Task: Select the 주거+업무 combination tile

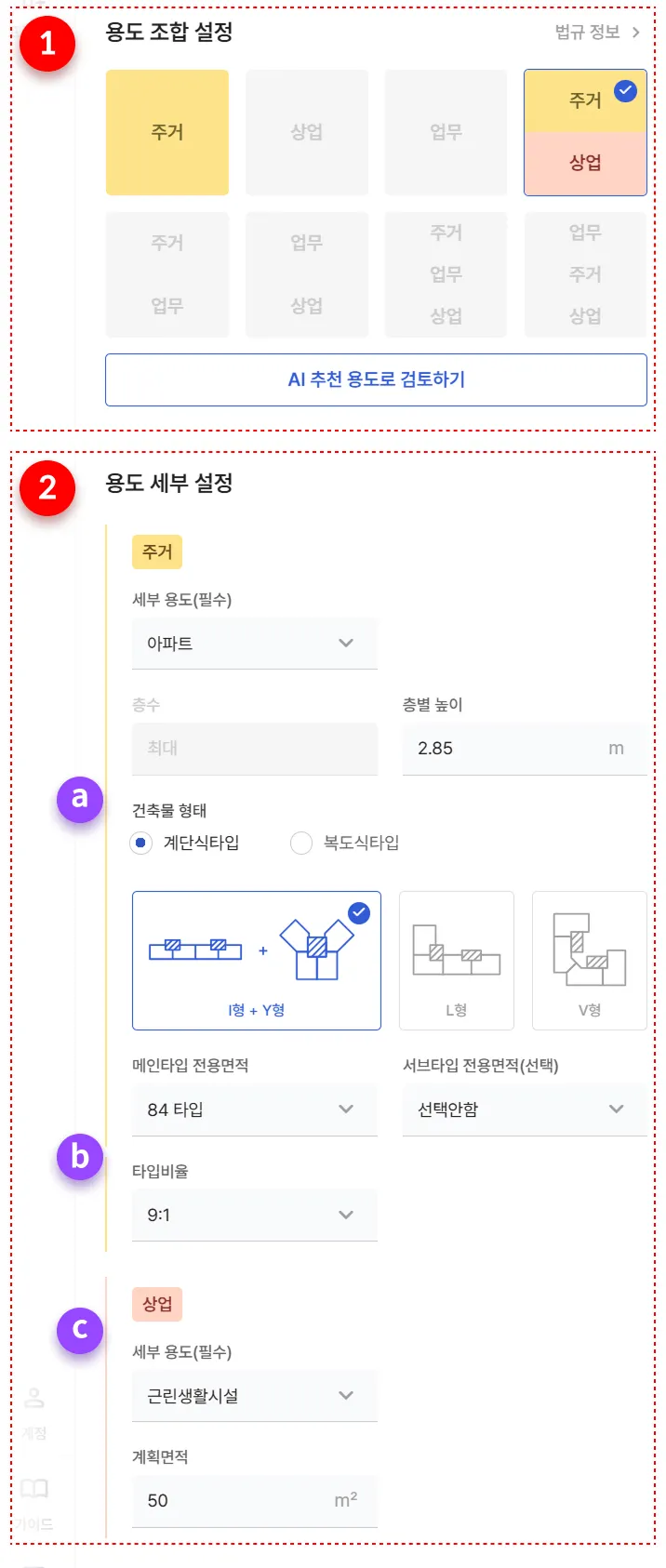Action: point(167,274)
